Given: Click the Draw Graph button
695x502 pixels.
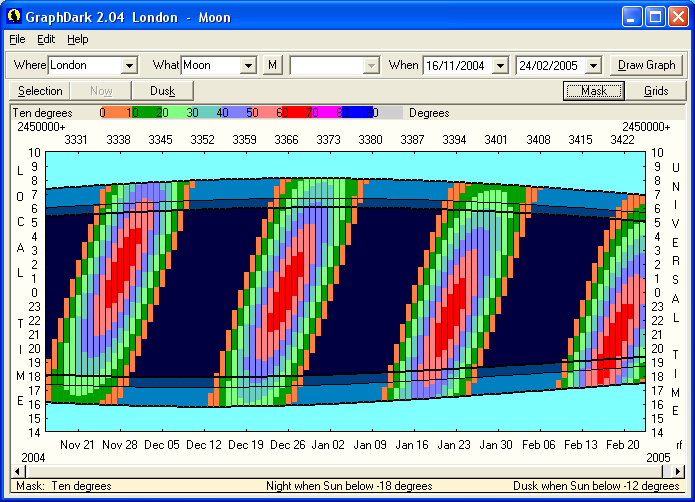Looking at the screenshot, I should click(x=647, y=66).
